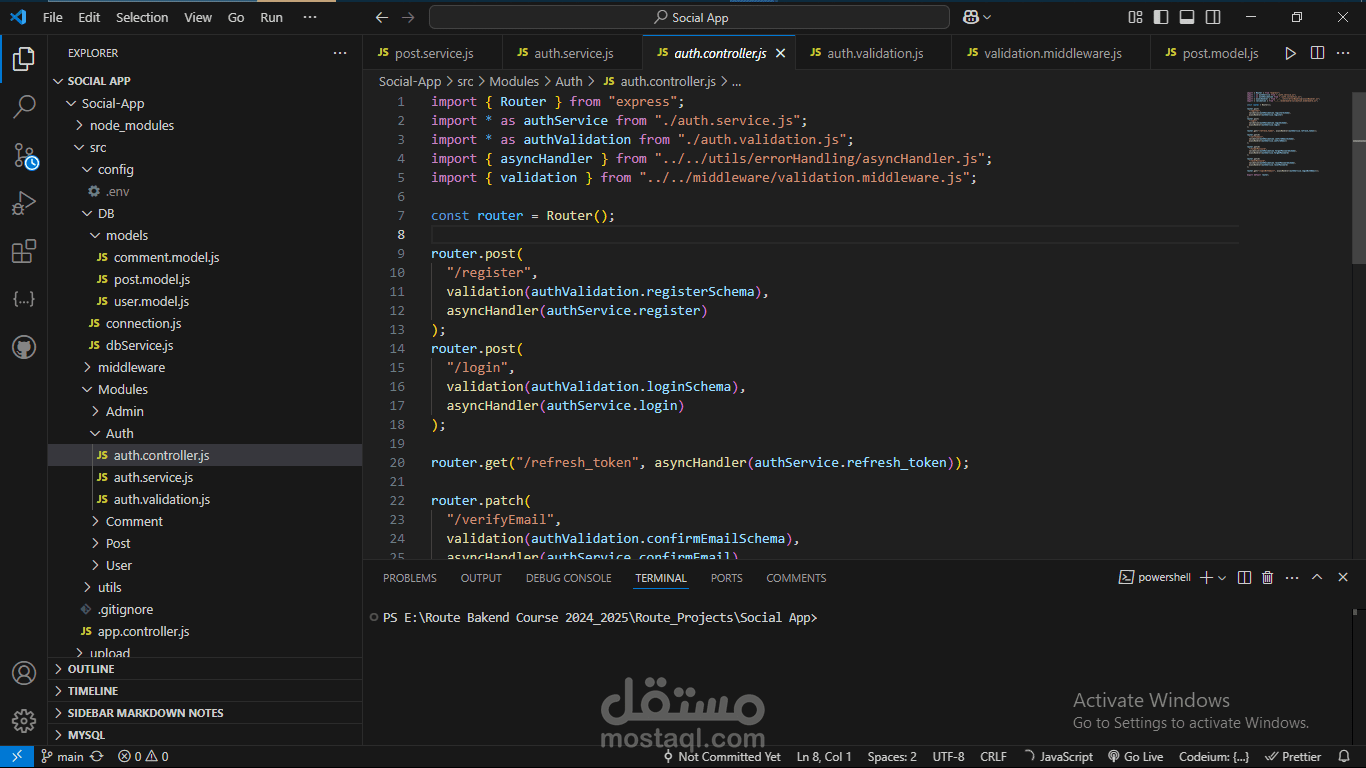This screenshot has width=1366, height=768.
Task: Toggle the secondary side bar
Action: point(1213,17)
